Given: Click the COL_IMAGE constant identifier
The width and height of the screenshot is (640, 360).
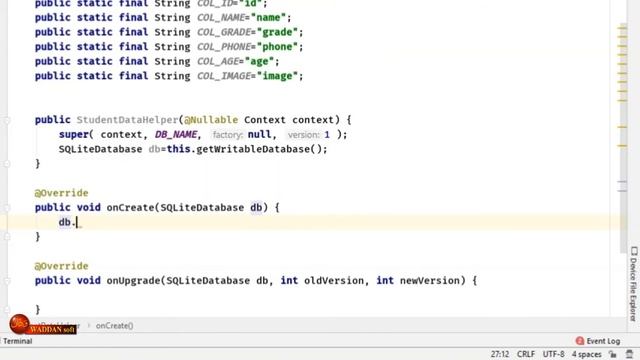Looking at the screenshot, I should pyautogui.click(x=224, y=76).
